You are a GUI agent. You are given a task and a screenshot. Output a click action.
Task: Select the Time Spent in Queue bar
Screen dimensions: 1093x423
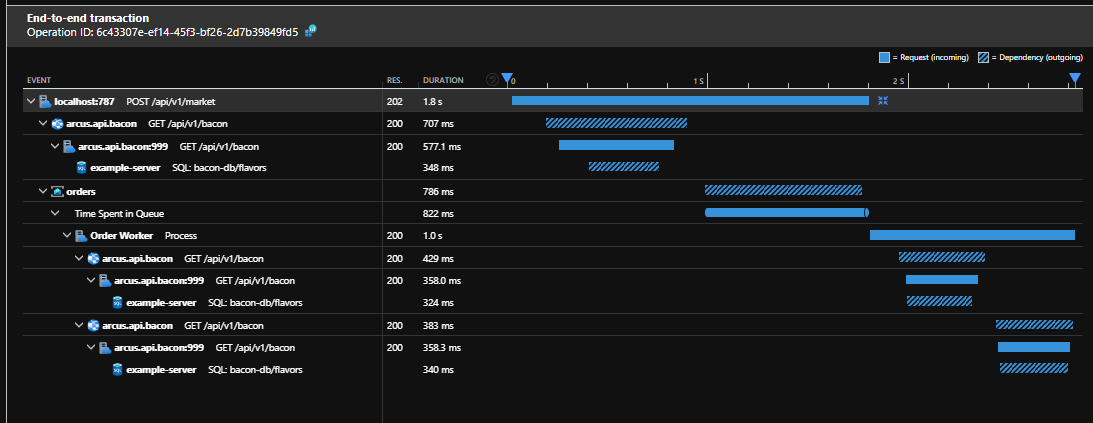click(x=786, y=212)
